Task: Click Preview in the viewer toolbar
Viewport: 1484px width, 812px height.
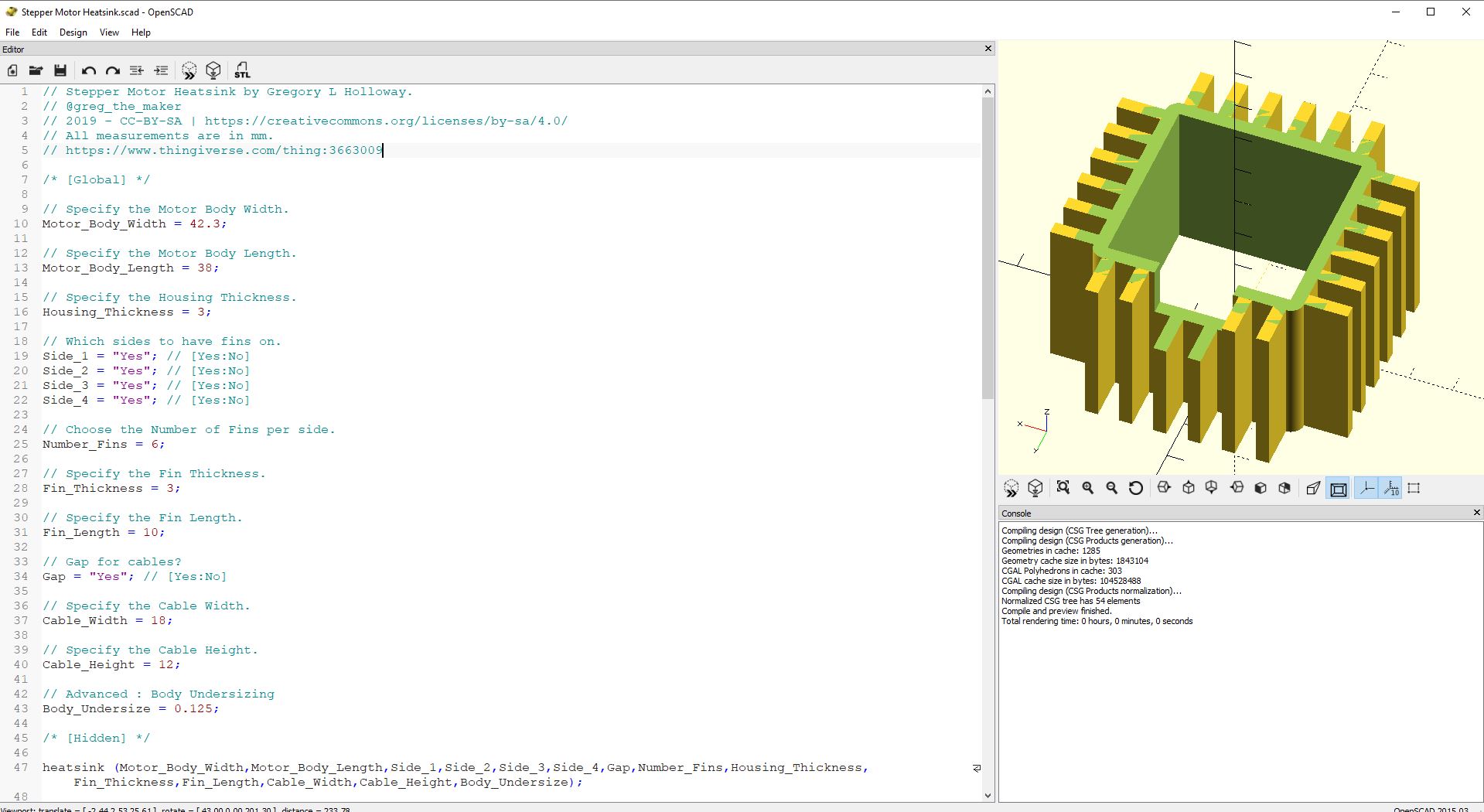Action: click(1012, 488)
